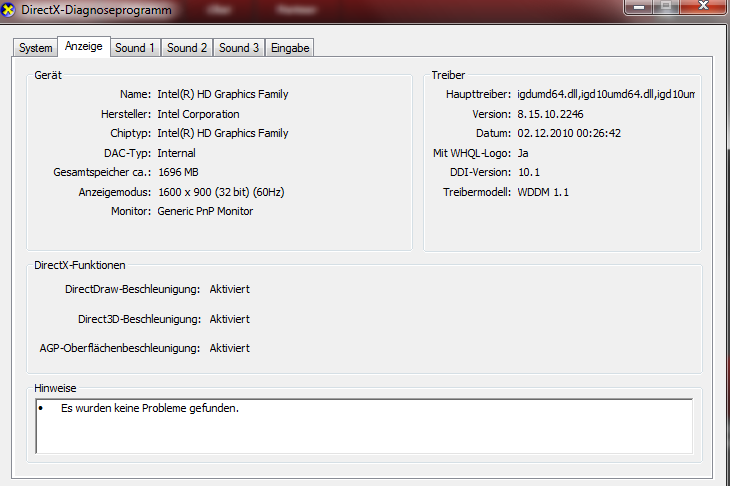Viewport: 730px width, 486px height.
Task: Click the 'Gerät' group heading
Action: tap(48, 75)
